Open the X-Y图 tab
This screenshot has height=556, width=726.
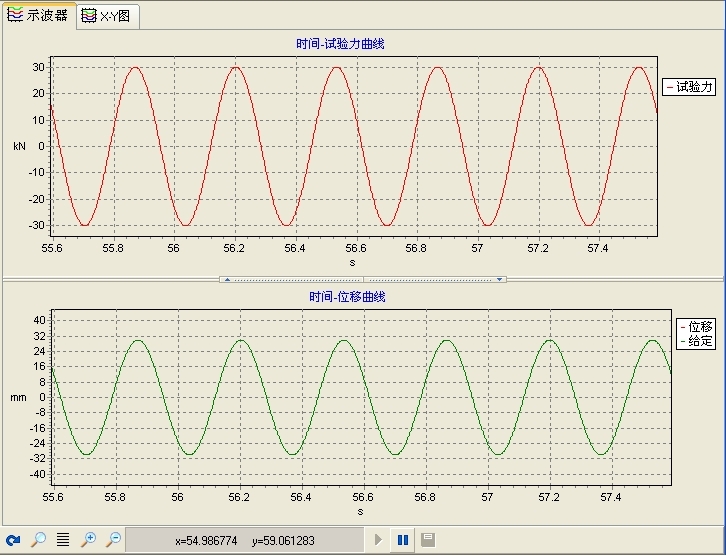[x=109, y=16]
